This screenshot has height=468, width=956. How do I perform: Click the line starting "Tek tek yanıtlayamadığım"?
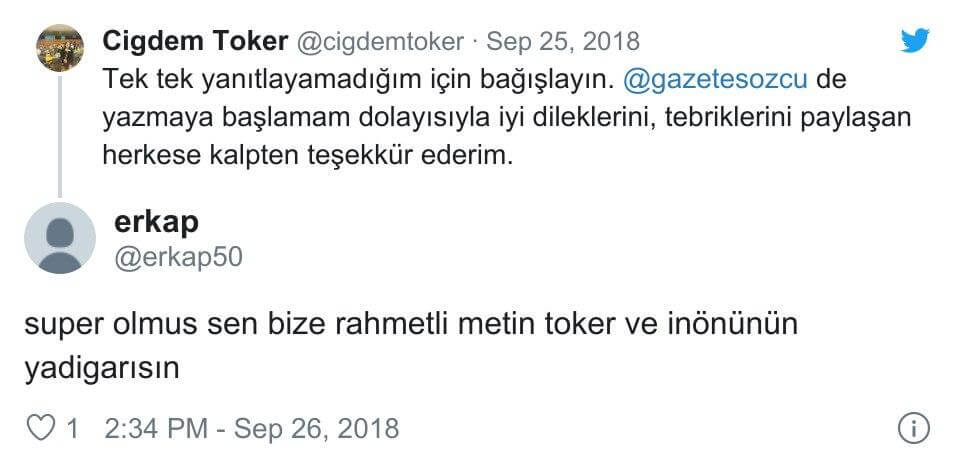[x=360, y=79]
